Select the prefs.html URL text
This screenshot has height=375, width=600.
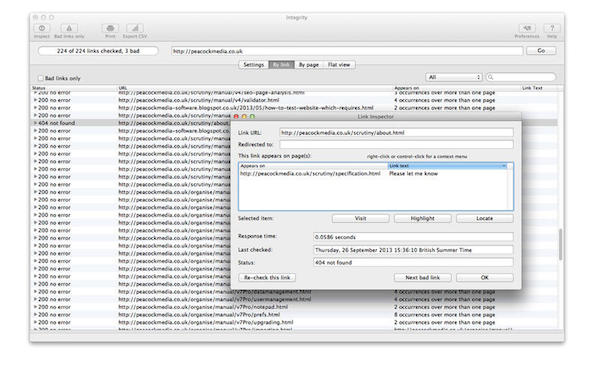(199, 315)
